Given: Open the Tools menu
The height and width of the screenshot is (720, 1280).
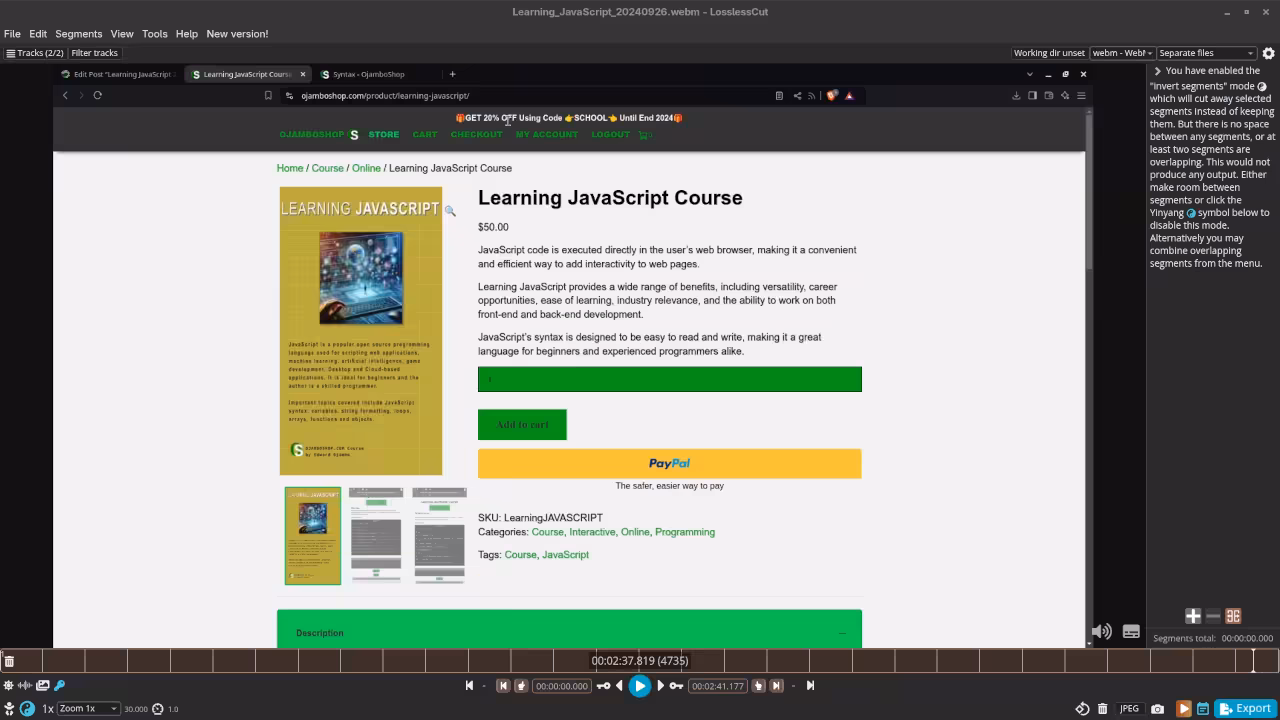Looking at the screenshot, I should point(154,33).
